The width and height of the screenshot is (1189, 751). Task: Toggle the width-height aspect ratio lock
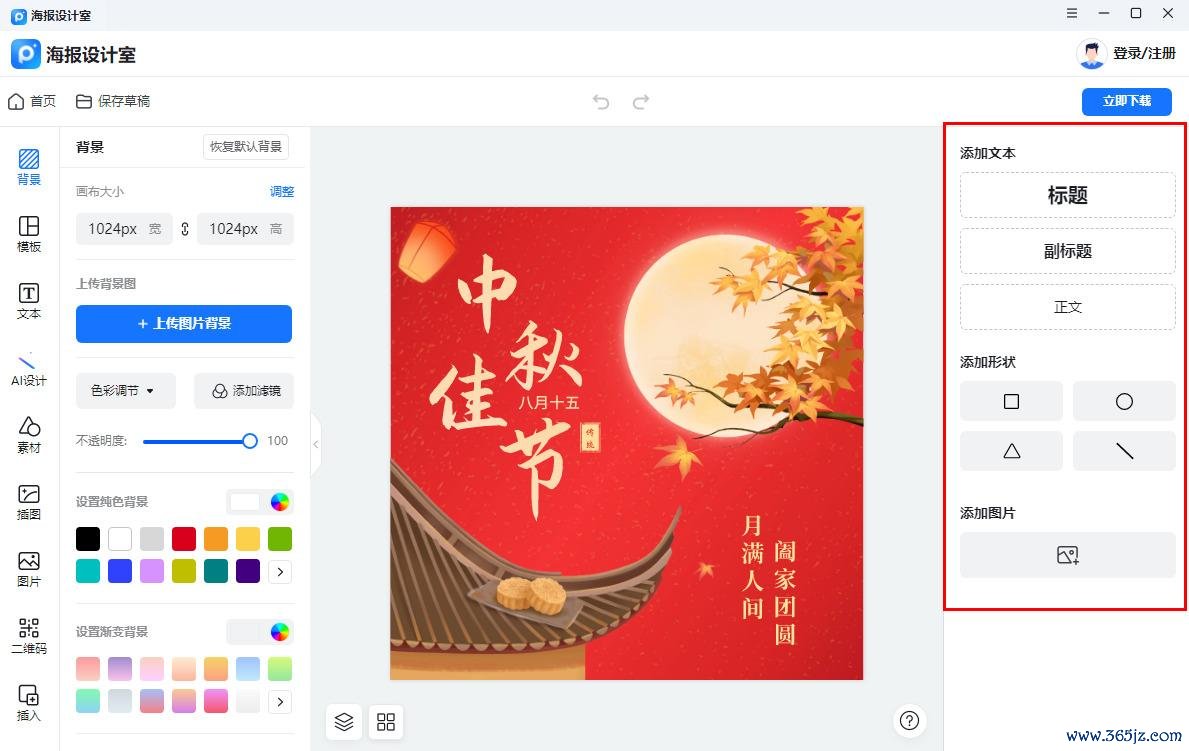(x=184, y=228)
